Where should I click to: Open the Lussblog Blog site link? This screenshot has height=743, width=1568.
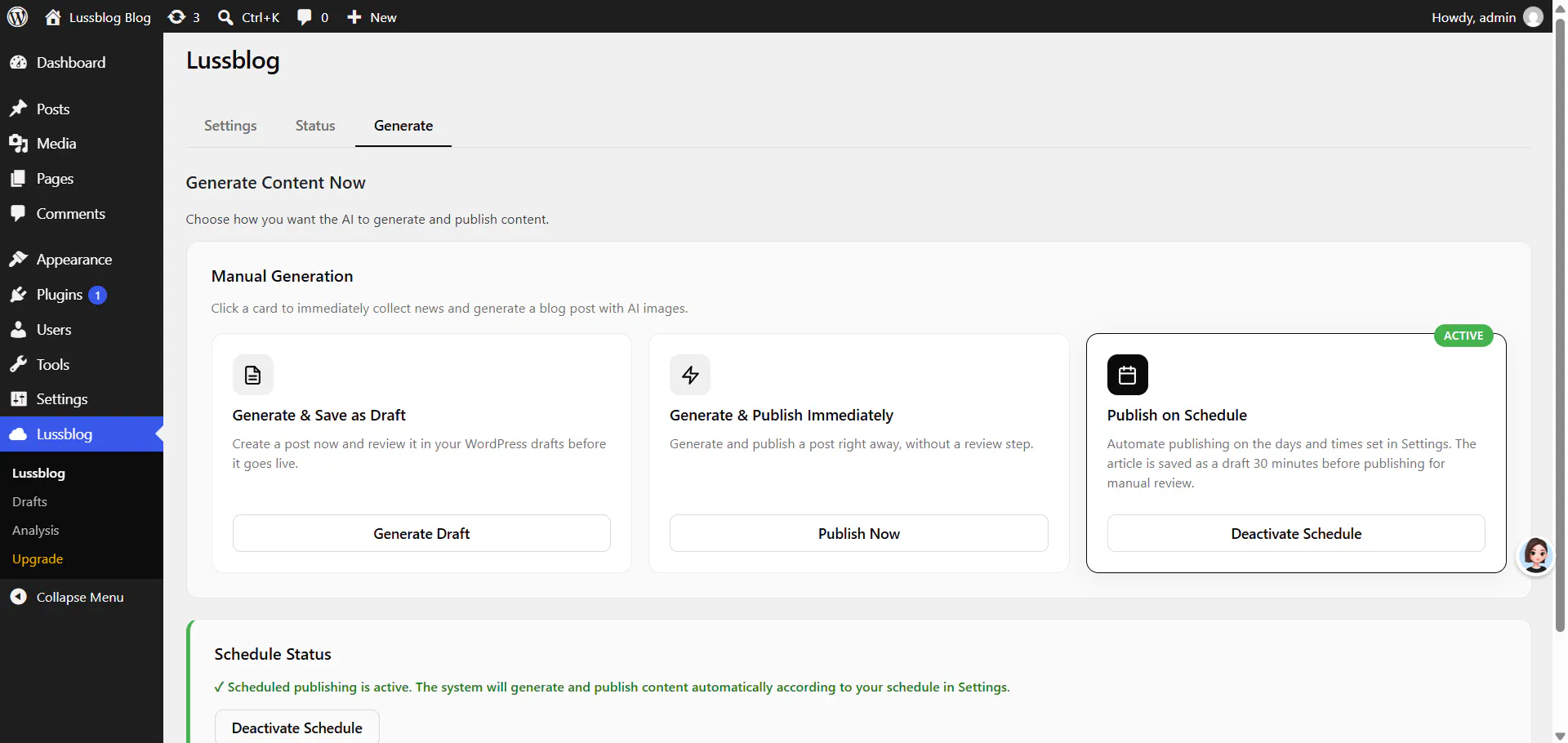pos(110,17)
